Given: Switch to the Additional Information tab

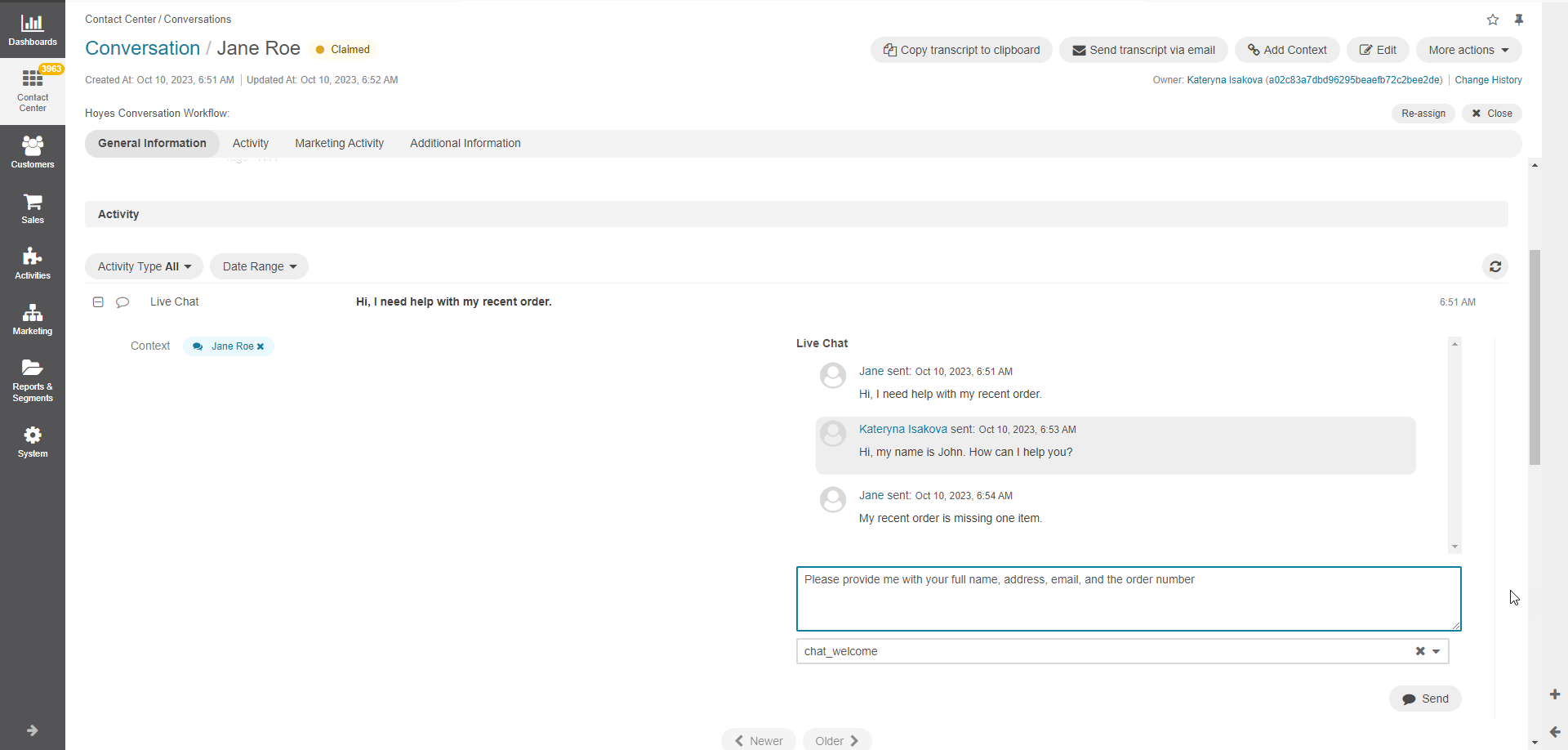Looking at the screenshot, I should [465, 143].
